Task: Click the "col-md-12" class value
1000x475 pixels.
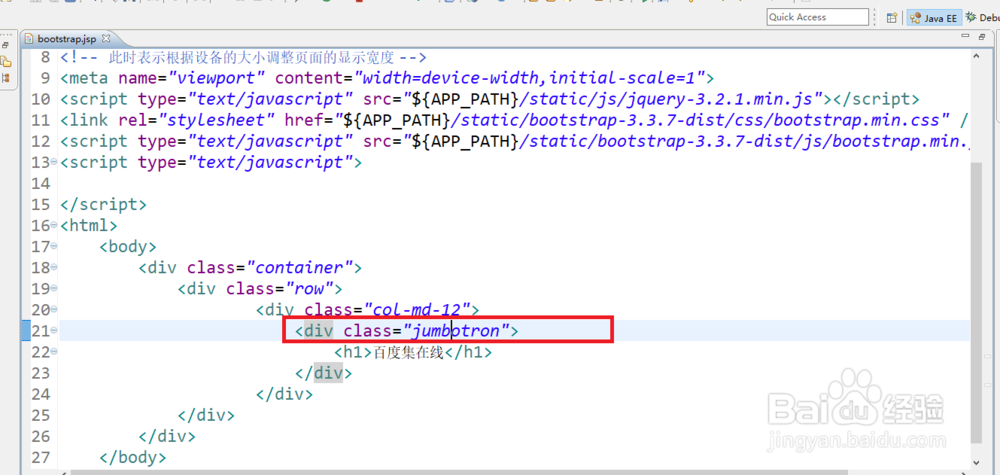Action: pos(417,310)
